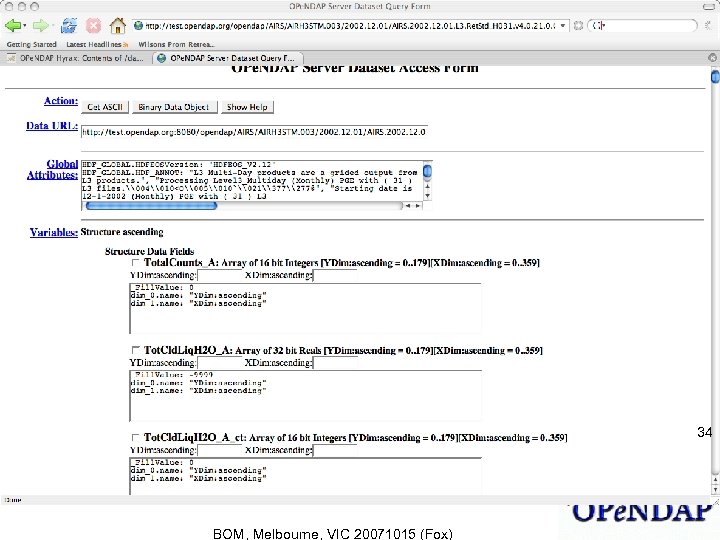Click the Global Attributes horizontal scrollbar thumb
720x540 pixels.
click(x=151, y=206)
